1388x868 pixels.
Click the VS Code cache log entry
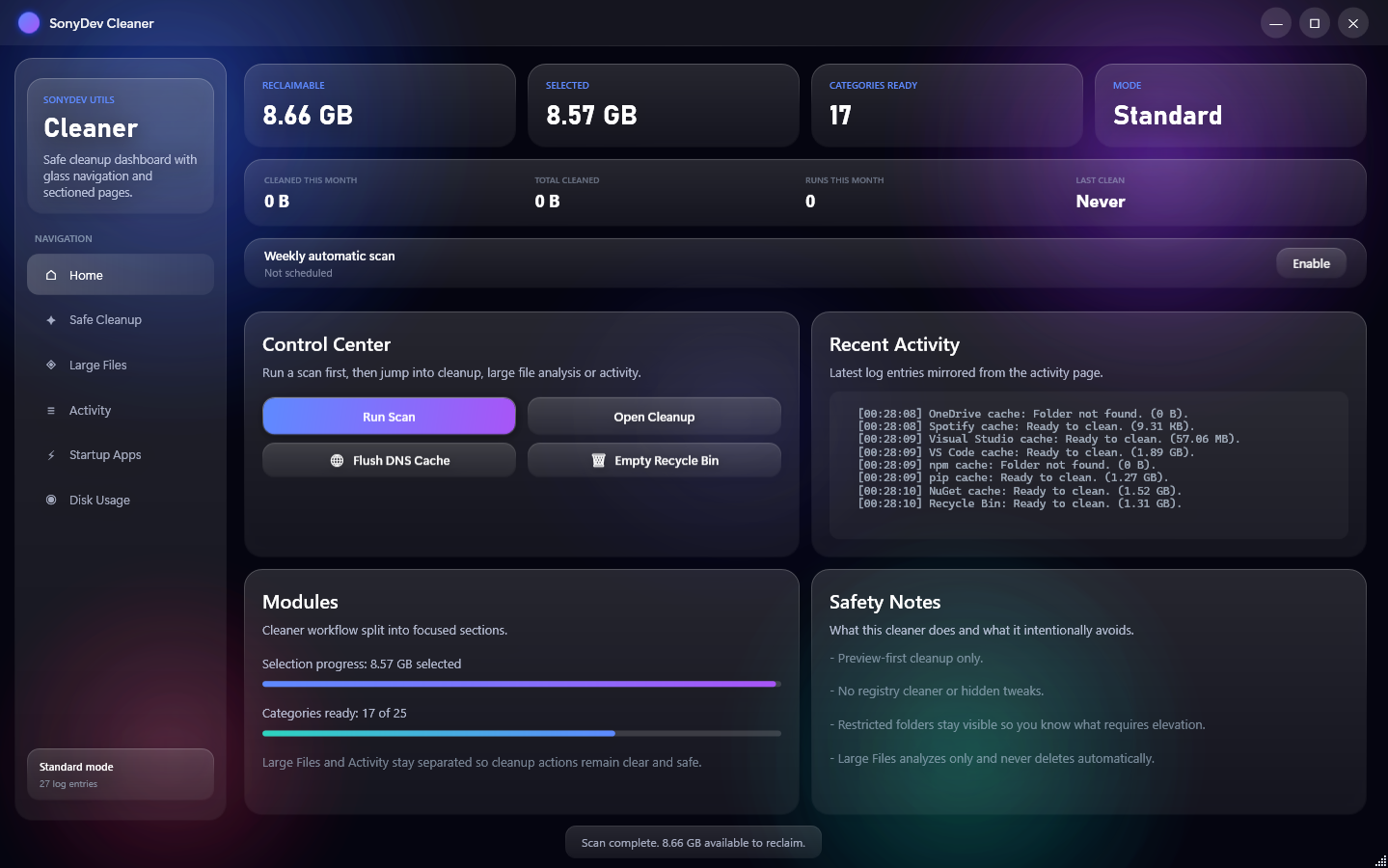coord(1026,452)
